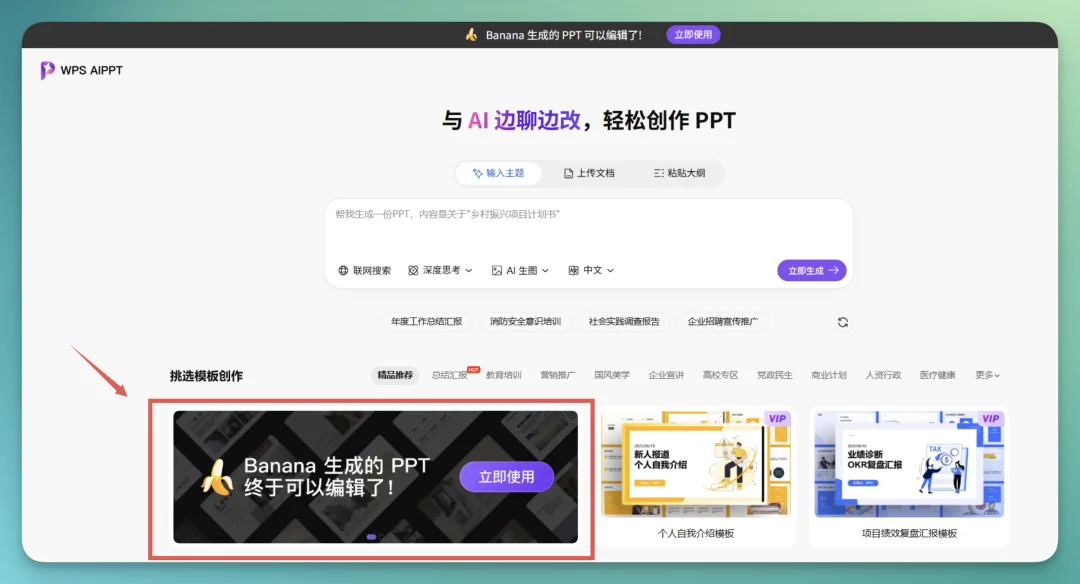1080x584 pixels.
Task: Open the 个人自我介绍模板 template thumbnail
Action: (x=695, y=461)
